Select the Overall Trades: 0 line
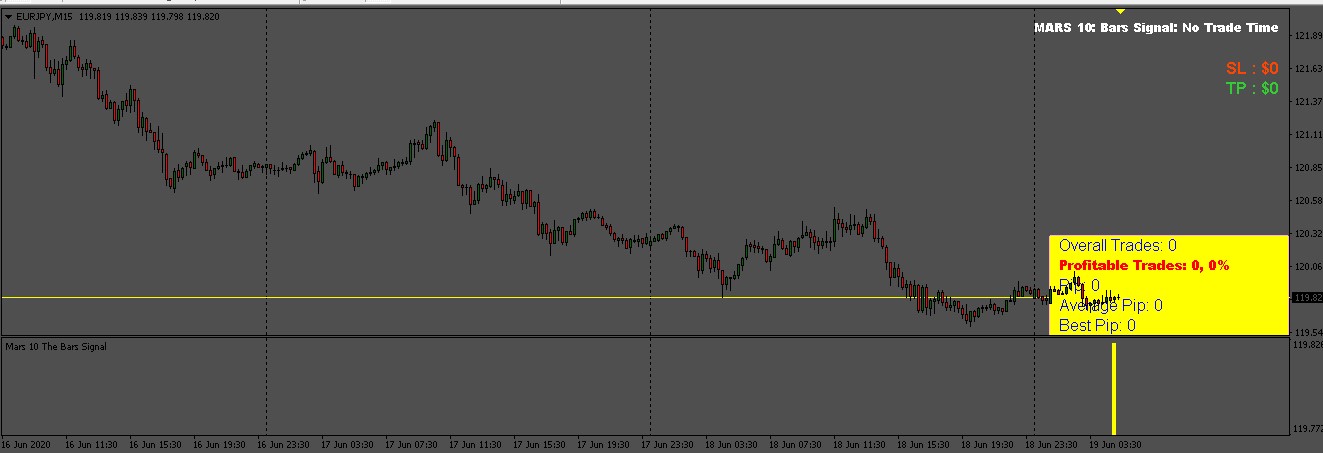1323x453 pixels. [x=1117, y=245]
